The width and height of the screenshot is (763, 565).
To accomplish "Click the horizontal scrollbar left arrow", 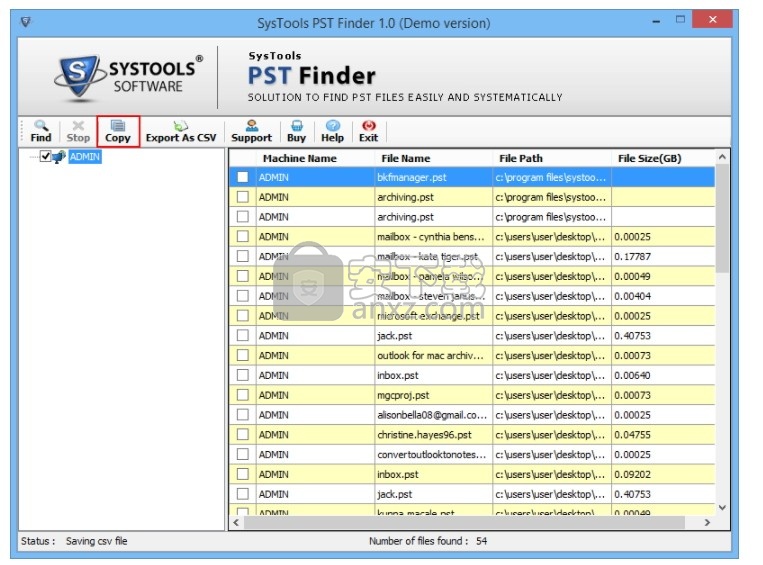I will coord(236,522).
